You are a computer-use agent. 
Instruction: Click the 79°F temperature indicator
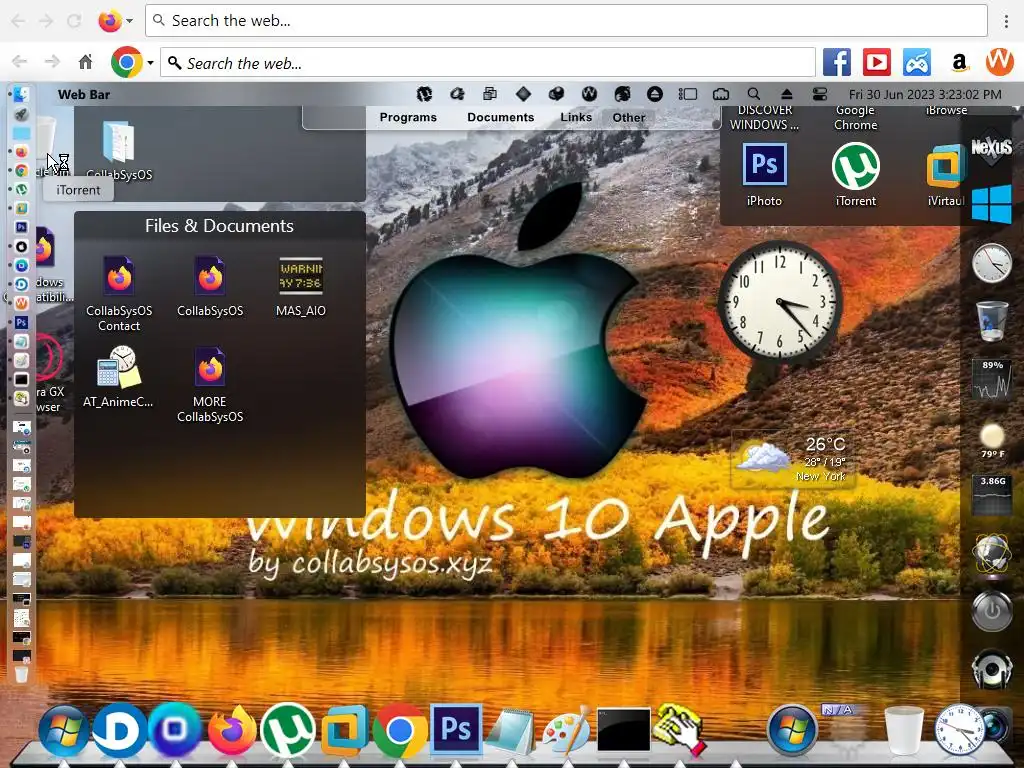click(992, 440)
